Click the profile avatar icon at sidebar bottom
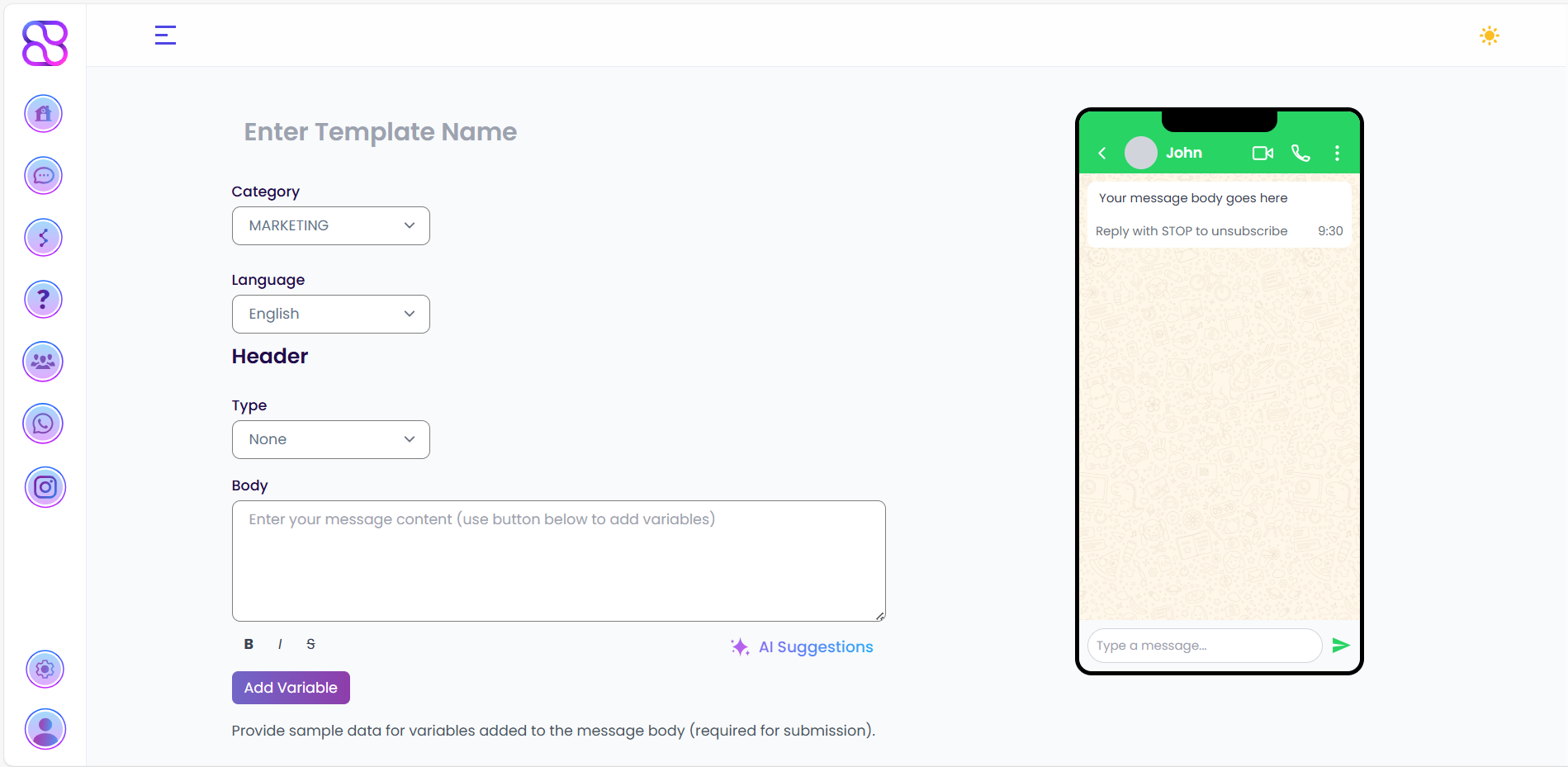This screenshot has width=1568, height=767. click(x=45, y=729)
